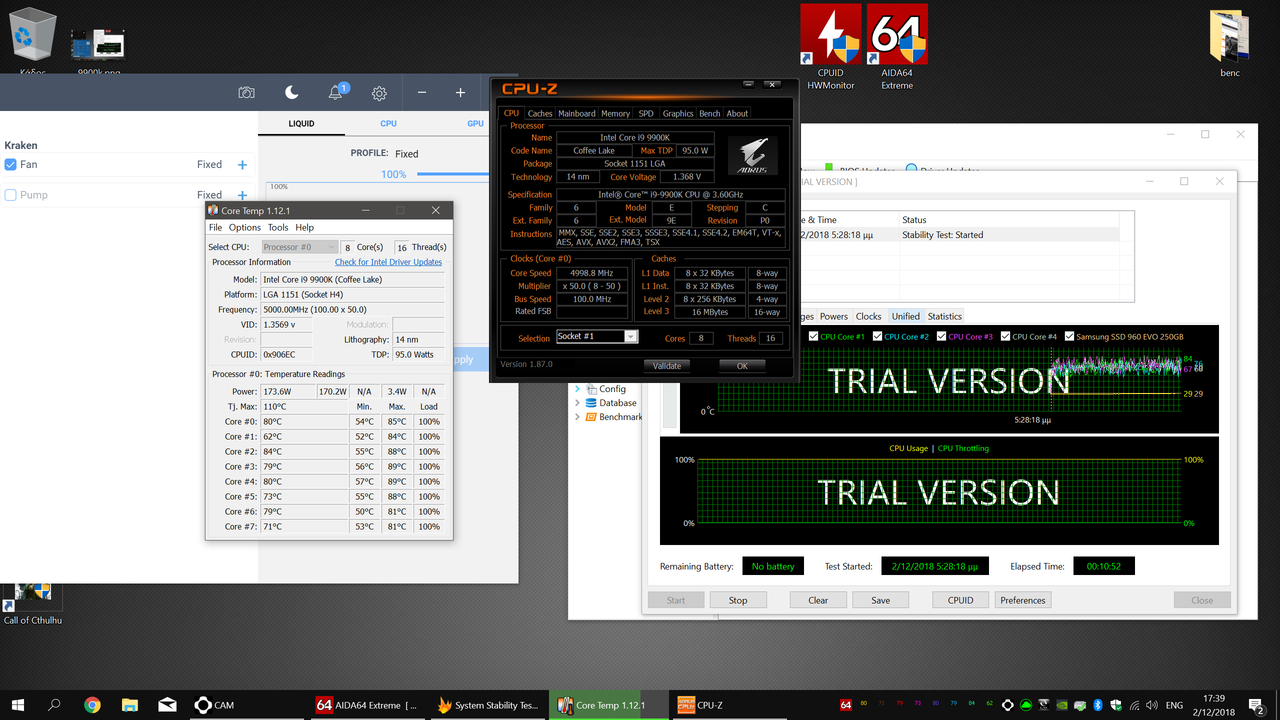Switch to CPU-Z SPD tab
This screenshot has height=720, width=1280.
coord(646,113)
